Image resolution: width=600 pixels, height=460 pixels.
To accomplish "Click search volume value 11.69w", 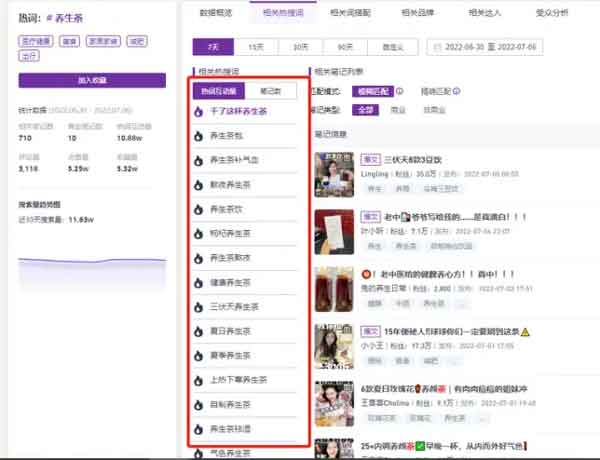I will click(81, 220).
